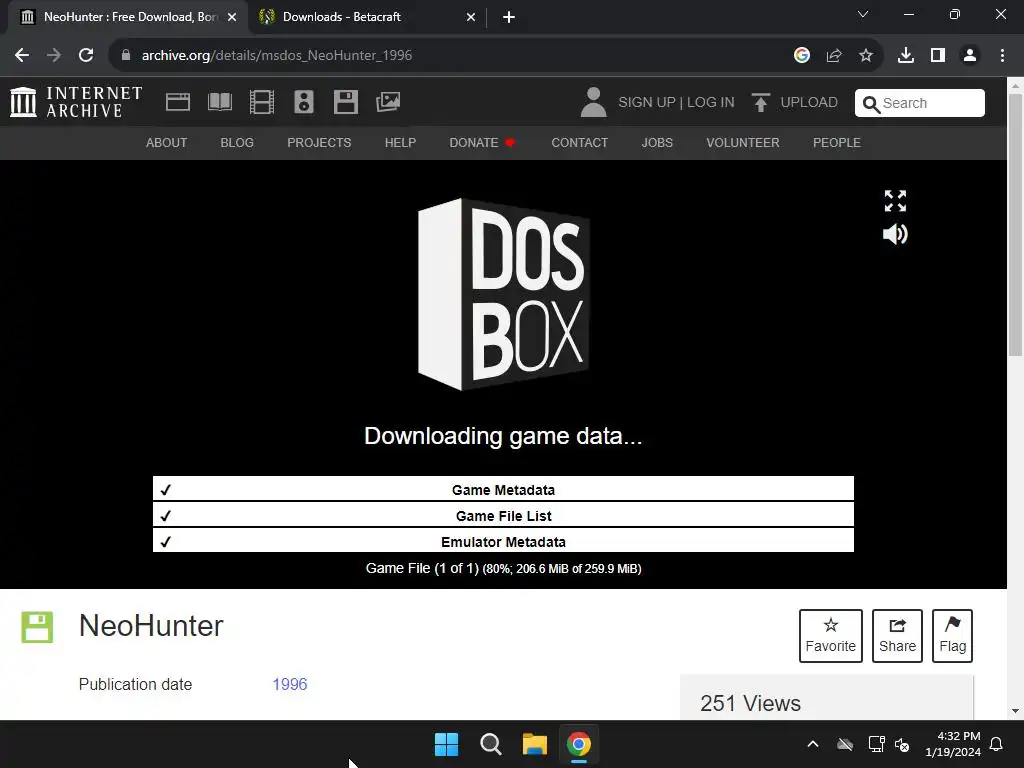The image size is (1024, 768).
Task: Open a new browser tab
Action: pos(509,17)
